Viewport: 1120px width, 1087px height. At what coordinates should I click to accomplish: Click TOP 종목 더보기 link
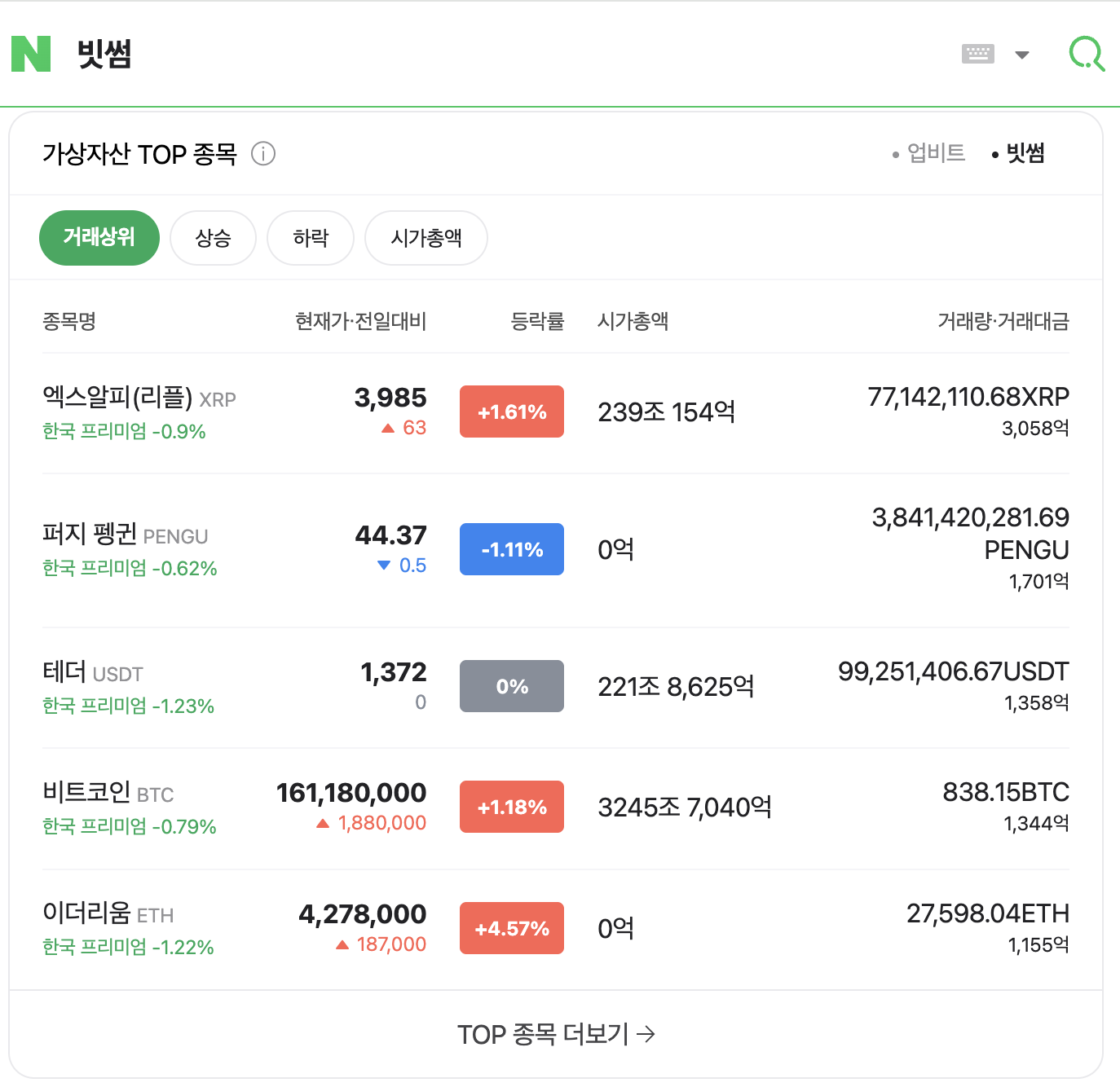pos(556,1034)
